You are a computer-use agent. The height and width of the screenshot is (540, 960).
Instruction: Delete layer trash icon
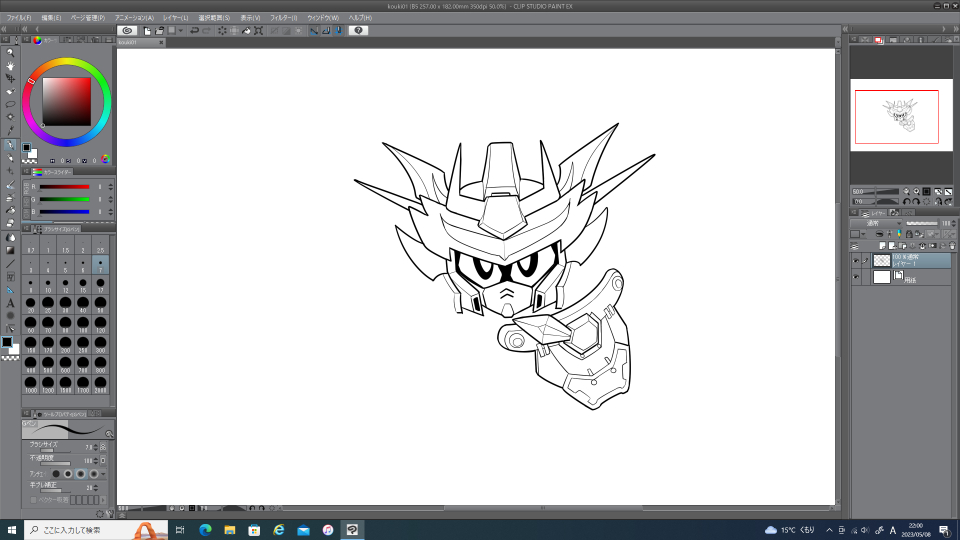(x=952, y=246)
